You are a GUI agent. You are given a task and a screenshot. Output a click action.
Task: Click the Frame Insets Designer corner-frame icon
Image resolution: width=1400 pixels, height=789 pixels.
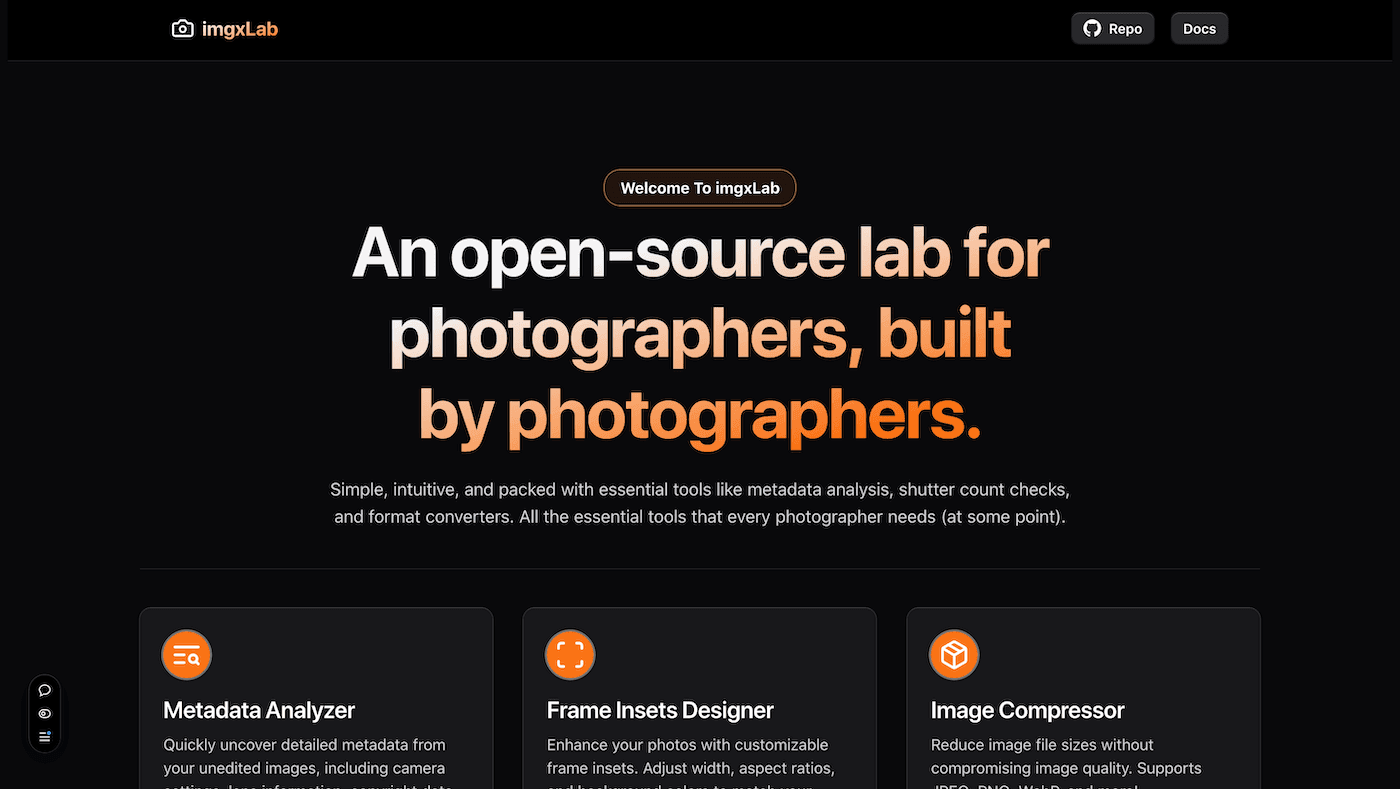click(570, 655)
